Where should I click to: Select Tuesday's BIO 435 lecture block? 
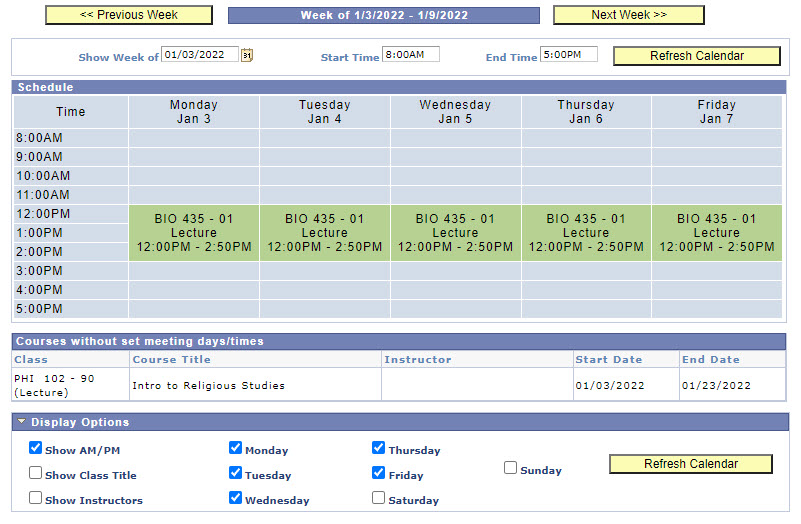[324, 233]
